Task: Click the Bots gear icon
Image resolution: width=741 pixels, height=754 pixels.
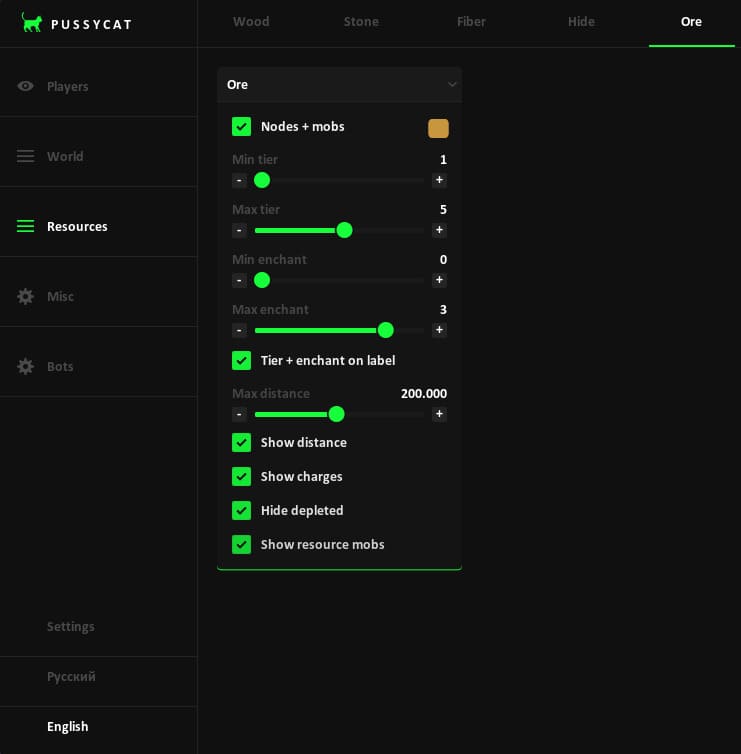Action: [x=25, y=366]
